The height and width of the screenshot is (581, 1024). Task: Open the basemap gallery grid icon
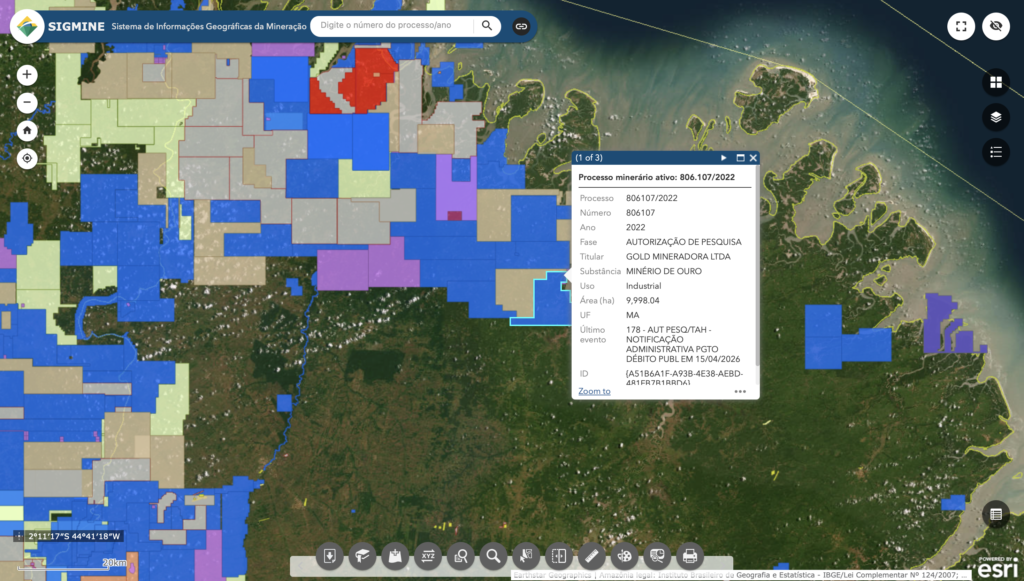click(x=996, y=82)
